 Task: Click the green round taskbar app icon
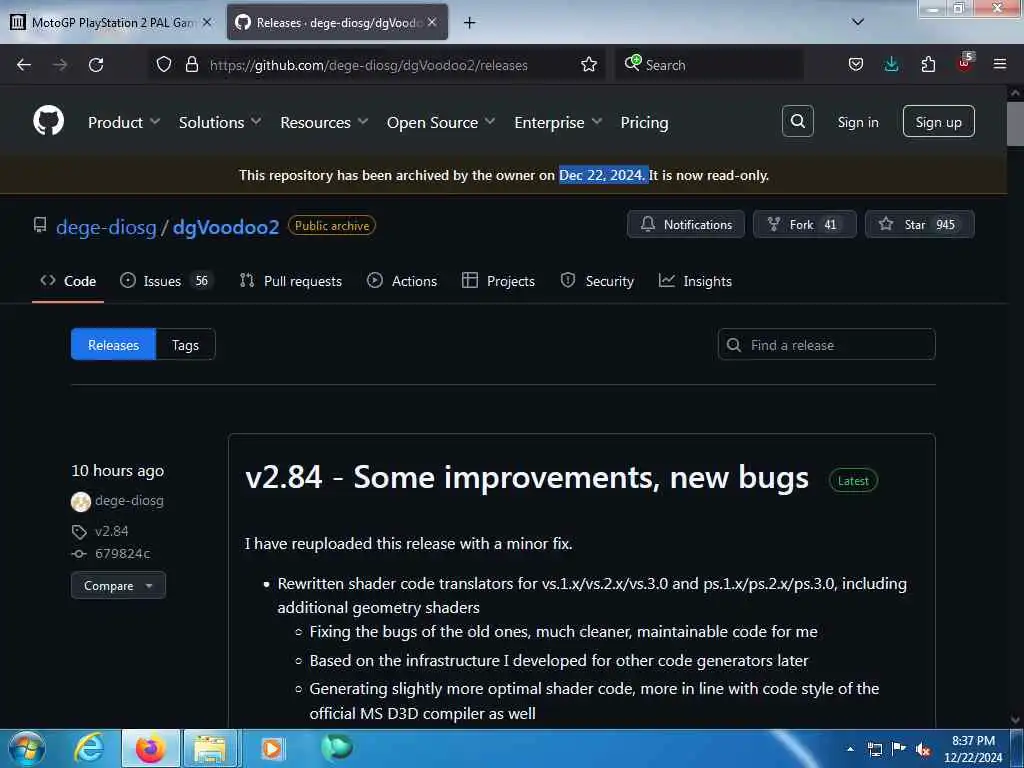[337, 747]
